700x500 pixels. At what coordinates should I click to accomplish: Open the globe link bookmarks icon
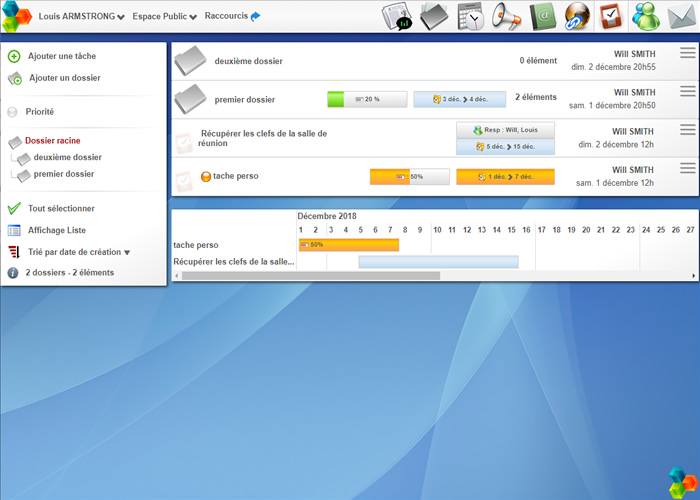pyautogui.click(x=576, y=17)
